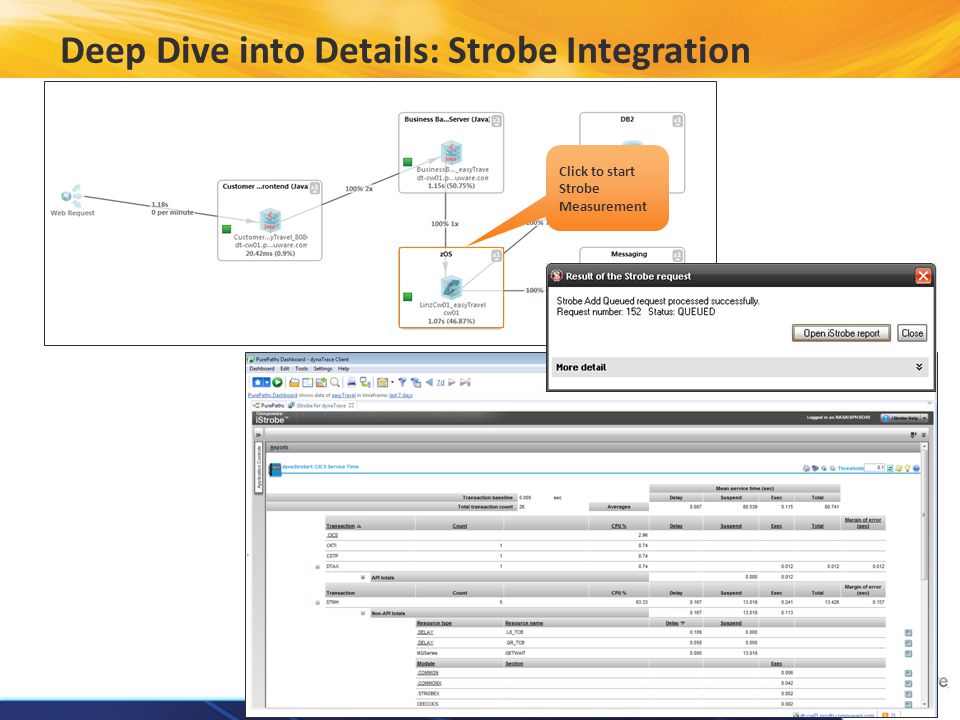960x720 pixels.
Task: Click the .DELAY link for QR_TCB
Action: point(425,643)
